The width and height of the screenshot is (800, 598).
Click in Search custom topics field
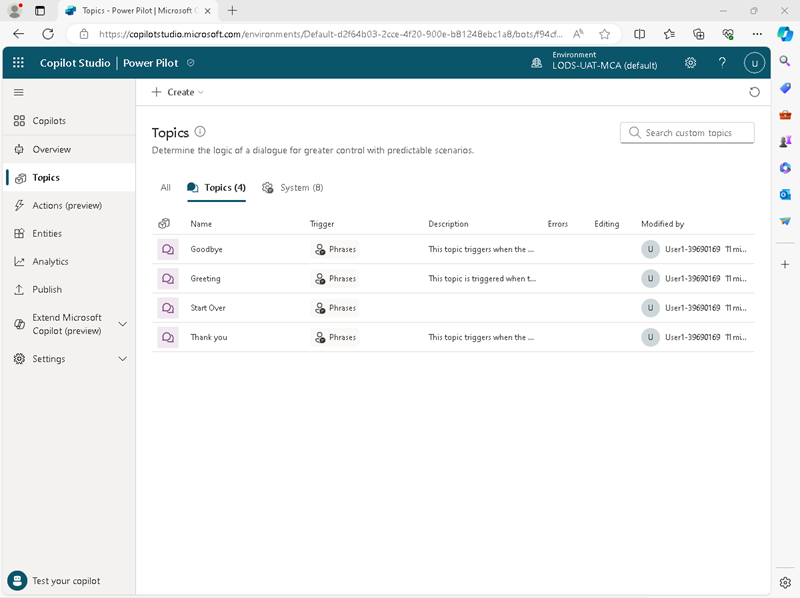coord(687,133)
